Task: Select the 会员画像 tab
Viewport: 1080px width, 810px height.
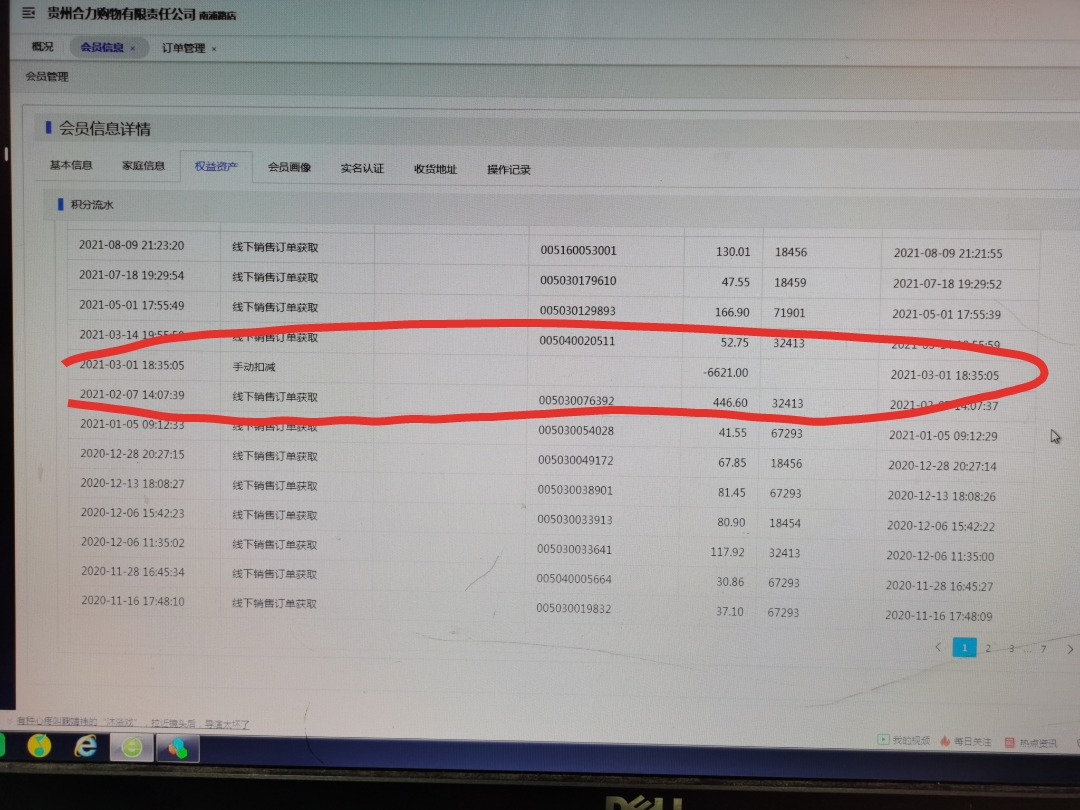Action: (289, 168)
